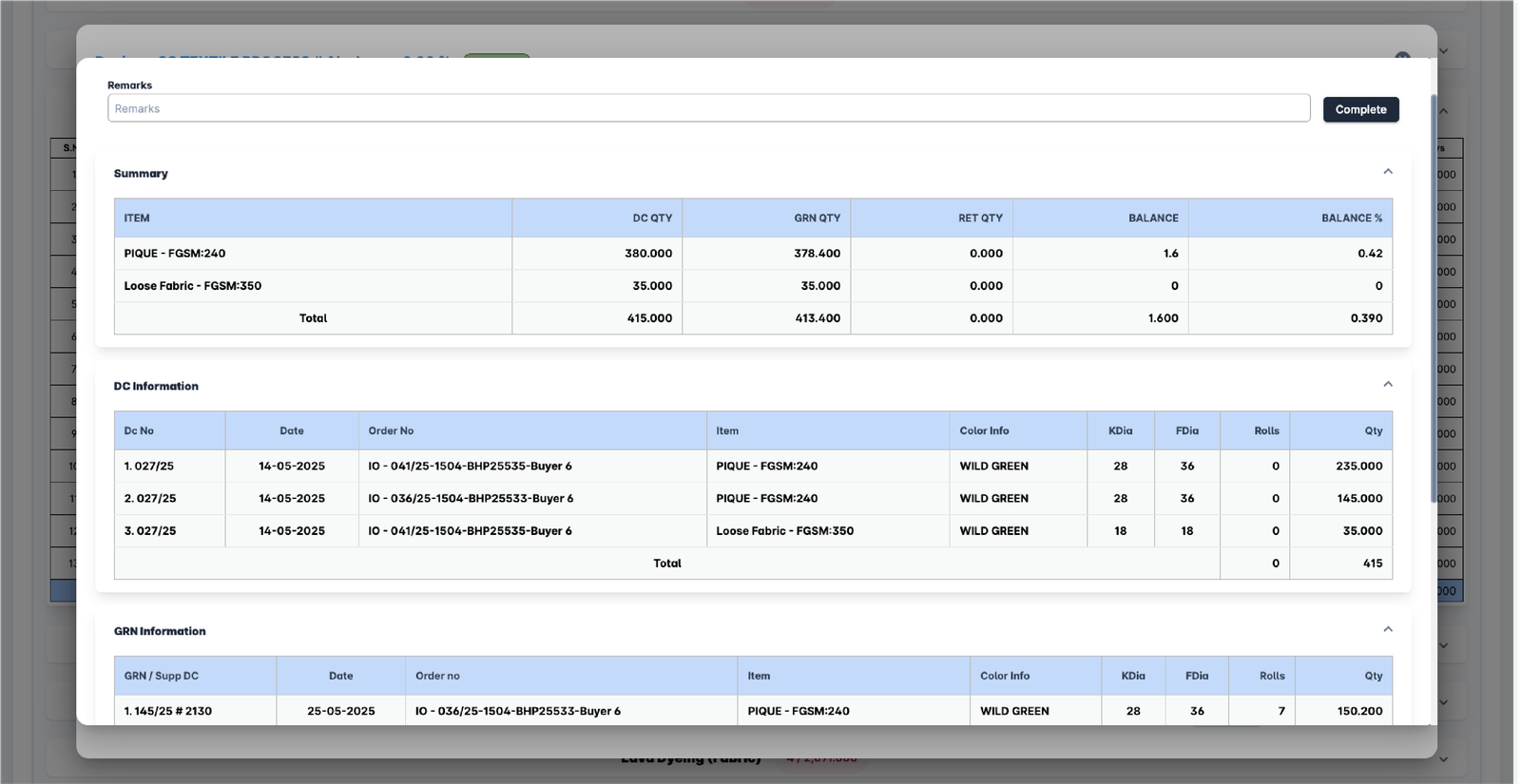Screen dimensions: 1521x784
Task: Collapse the Summary section
Action: pos(1387,172)
